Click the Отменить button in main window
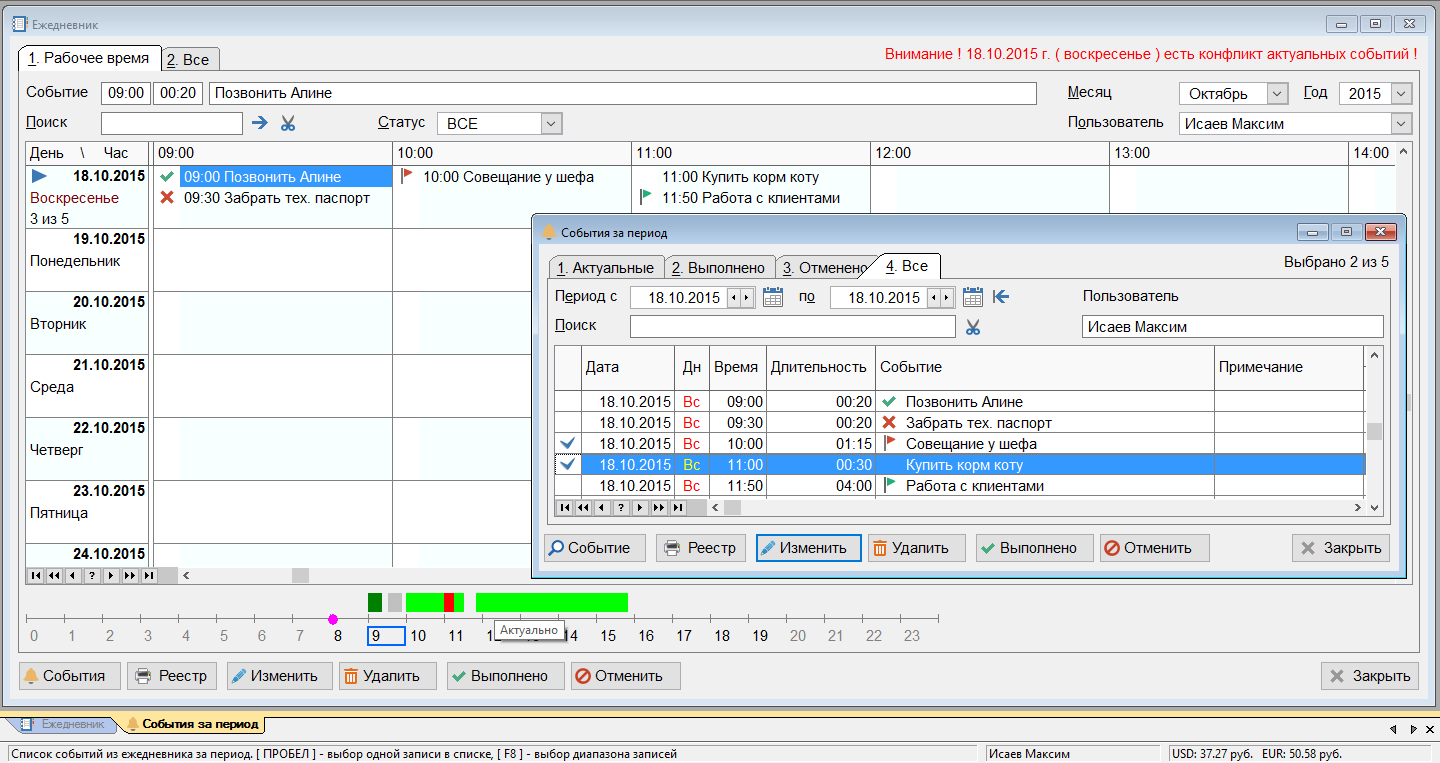 coord(625,676)
